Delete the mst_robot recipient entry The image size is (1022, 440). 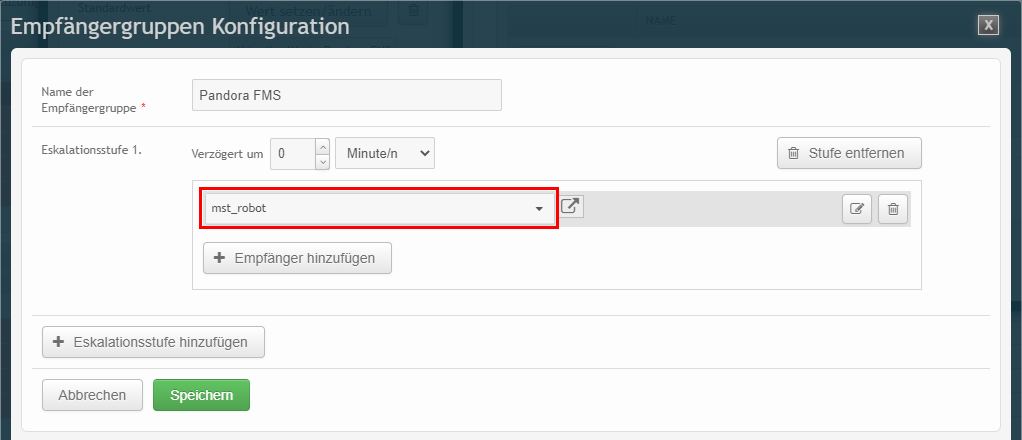coord(893,209)
